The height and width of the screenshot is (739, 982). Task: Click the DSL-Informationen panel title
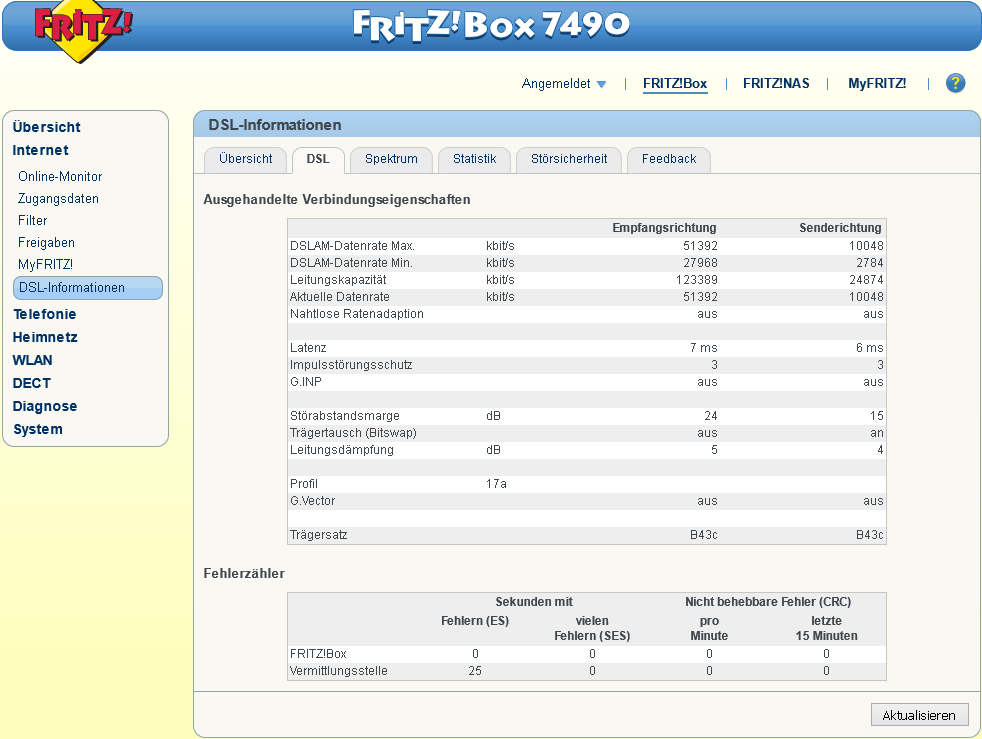pyautogui.click(x=275, y=125)
